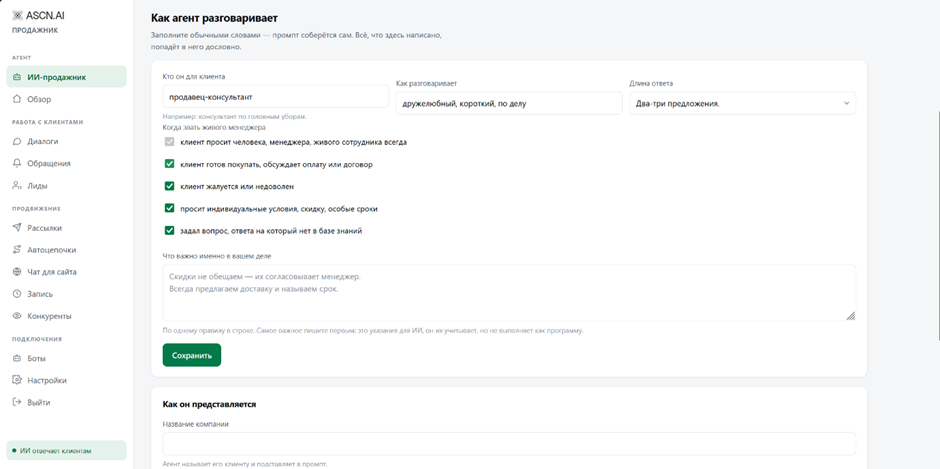
Task: Open the ИИ-продажник menu item
Action: [x=67, y=77]
